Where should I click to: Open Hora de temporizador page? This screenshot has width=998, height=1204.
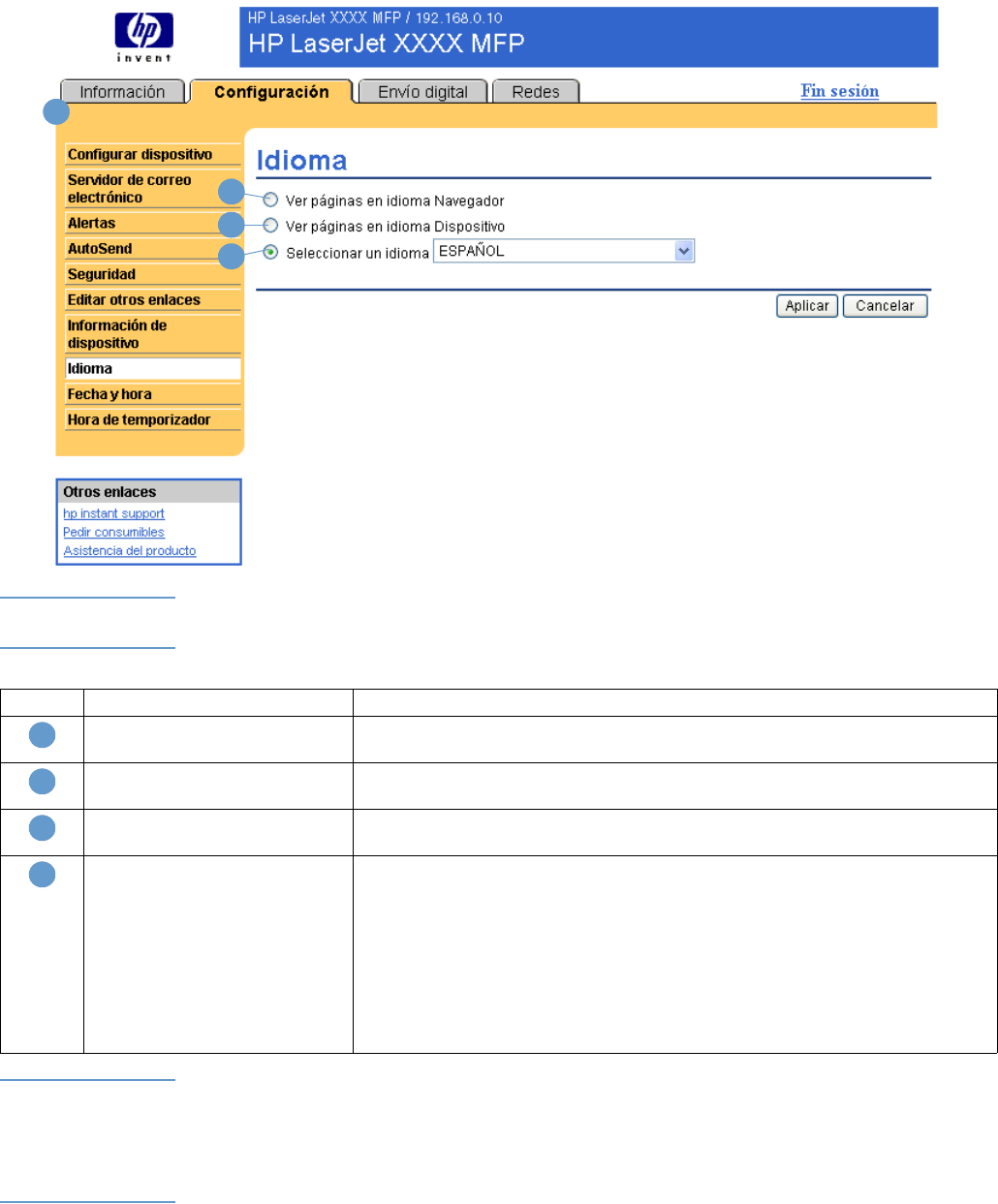[153, 419]
